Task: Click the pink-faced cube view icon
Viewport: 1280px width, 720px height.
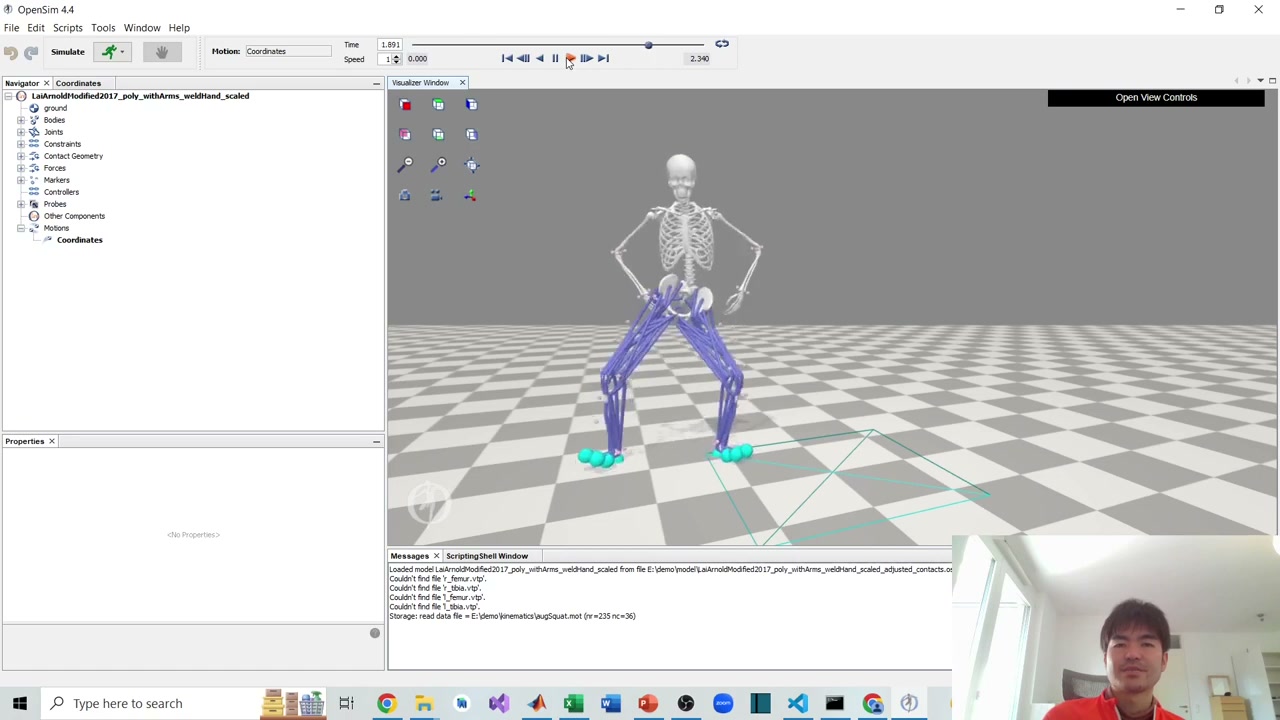Action: [405, 134]
